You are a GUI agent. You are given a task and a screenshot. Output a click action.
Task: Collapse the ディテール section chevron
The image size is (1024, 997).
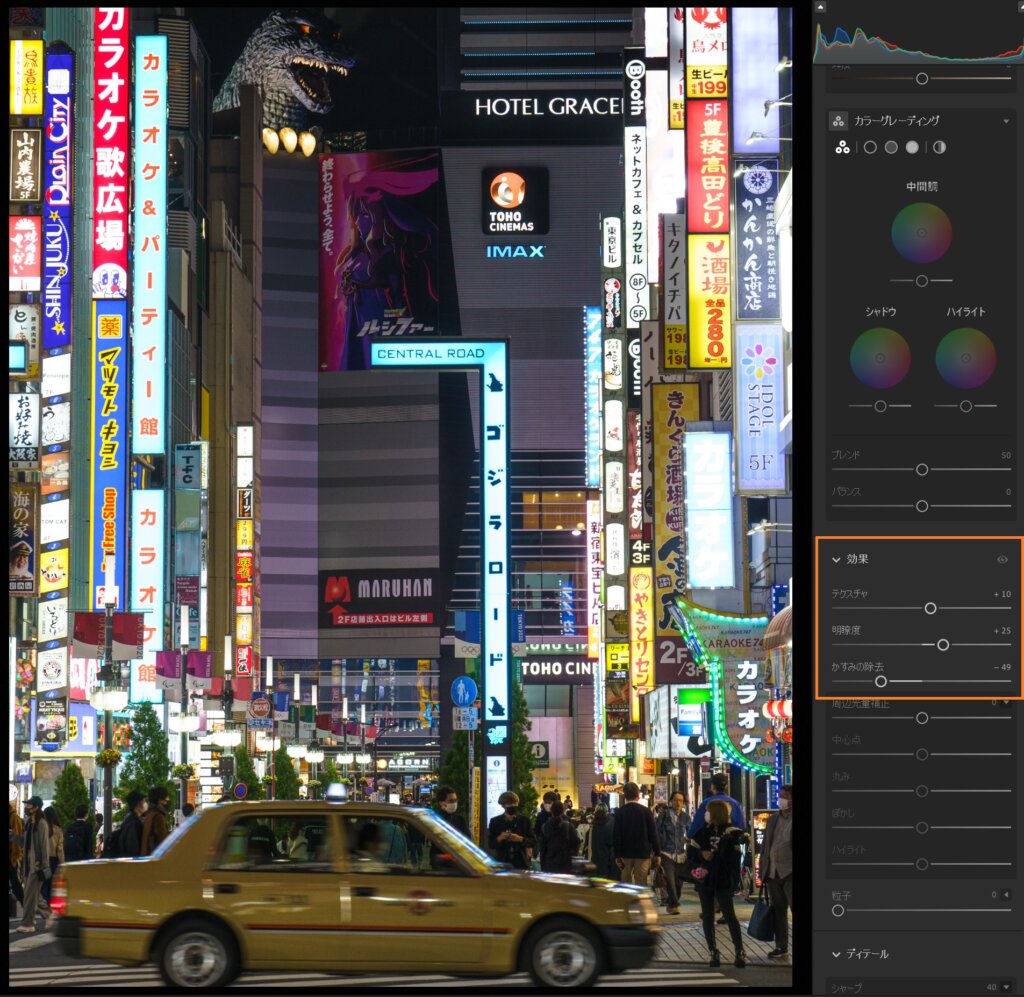(x=836, y=954)
